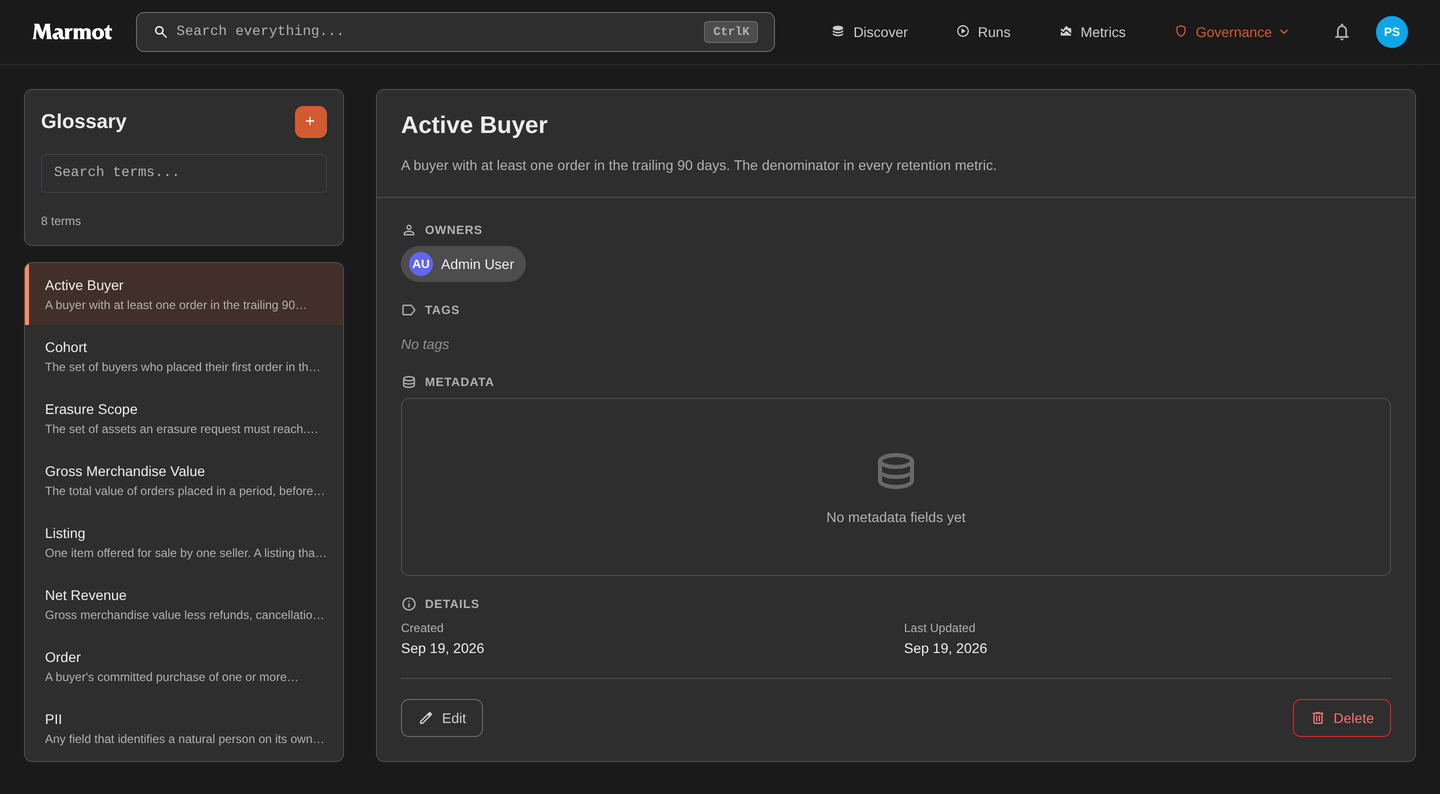Open the Discover page
Viewport: 1440px width, 794px height.
click(870, 32)
